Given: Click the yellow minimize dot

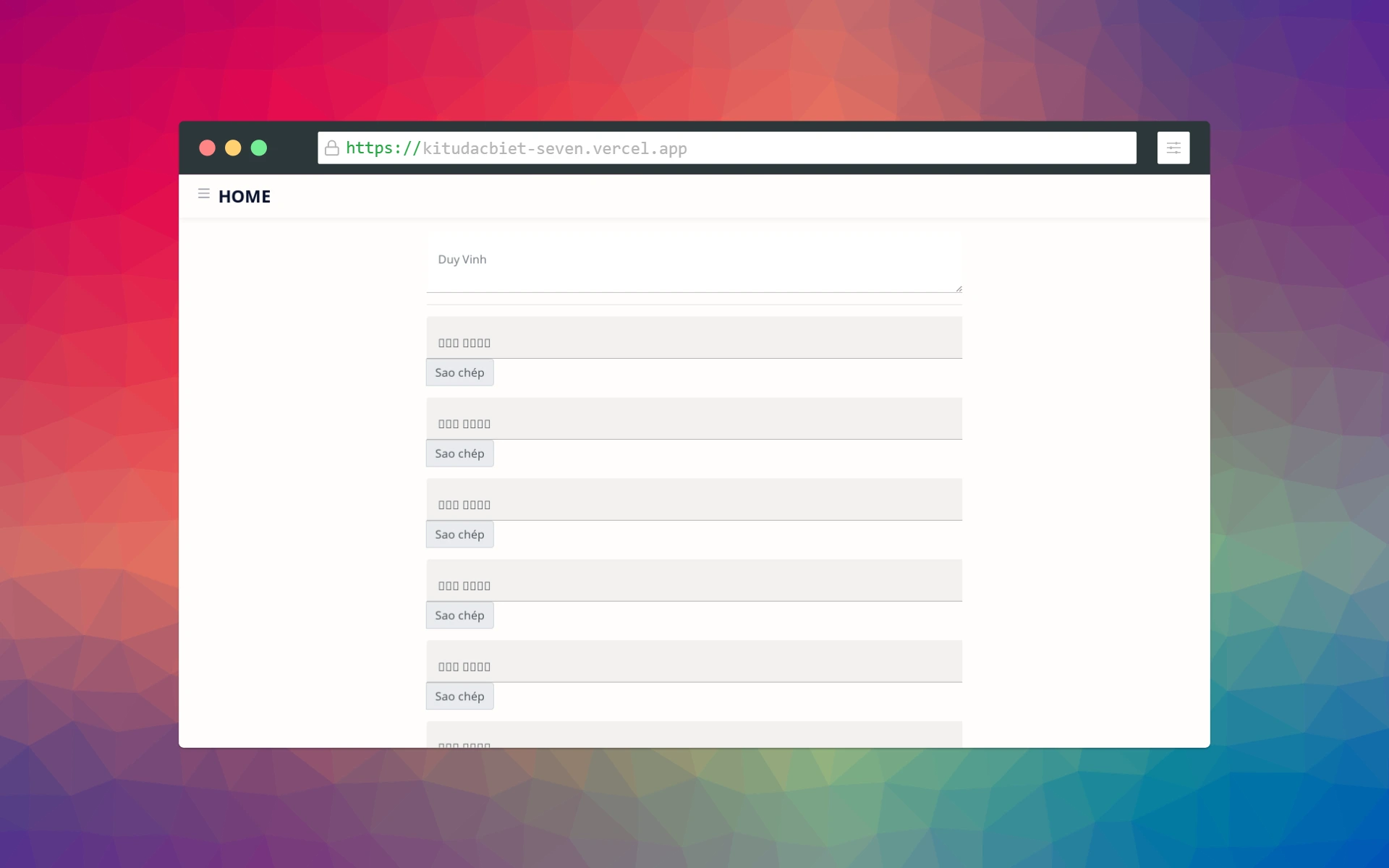Looking at the screenshot, I should click(x=233, y=148).
